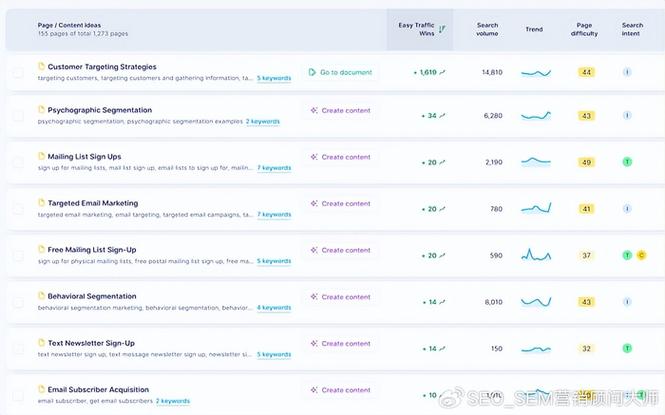Viewport: 665px width, 415px height.
Task: Select the Mailing List Sign Ups checkbox
Action: (x=18, y=162)
